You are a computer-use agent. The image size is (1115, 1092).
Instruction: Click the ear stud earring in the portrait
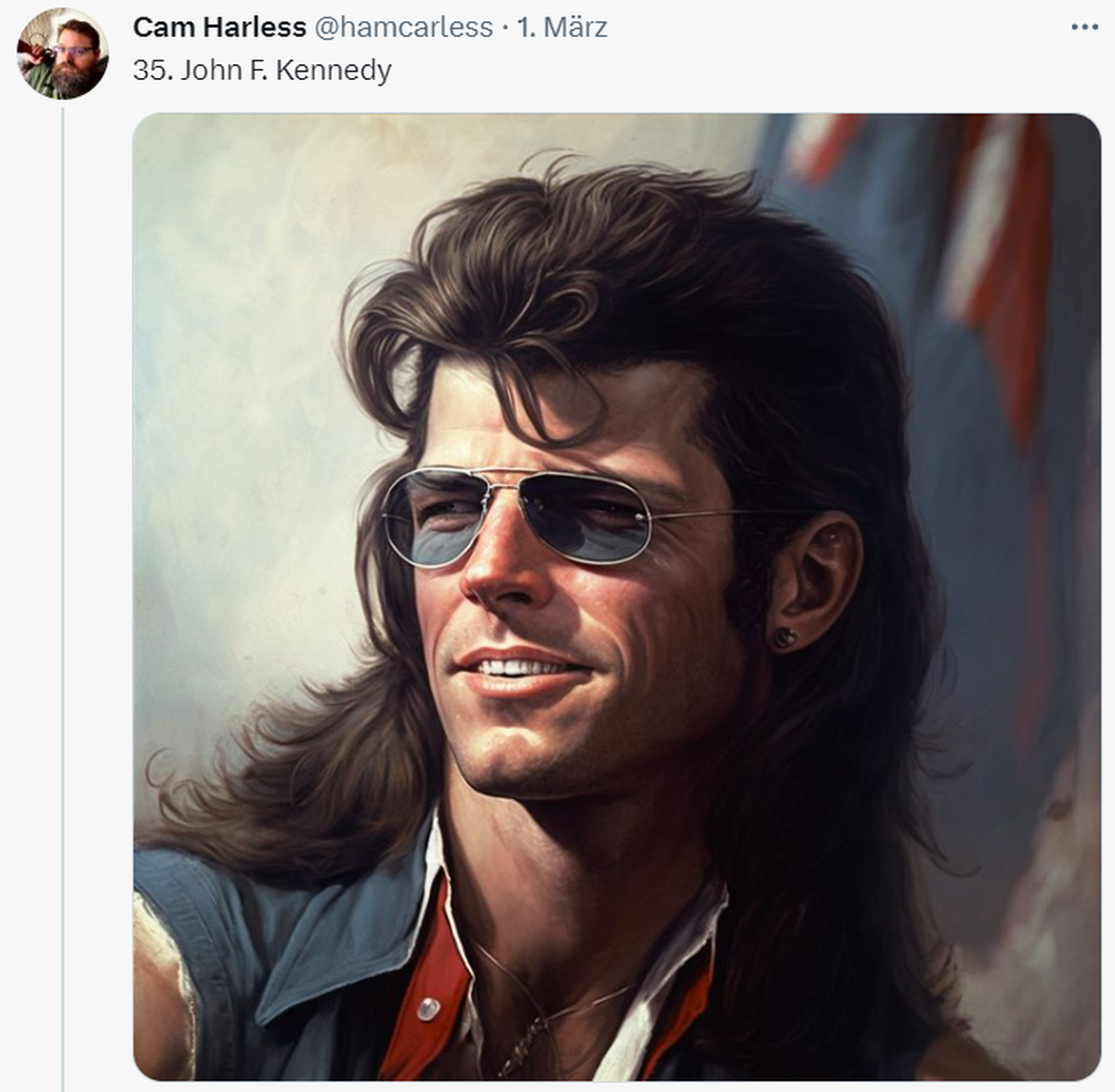(785, 638)
